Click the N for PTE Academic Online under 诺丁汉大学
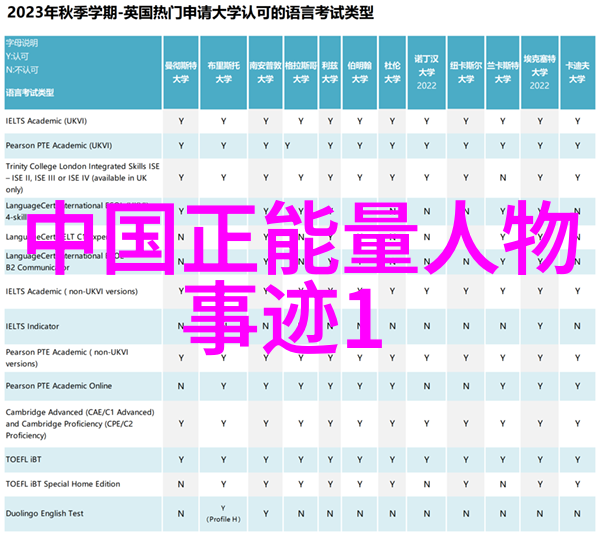This screenshot has width=600, height=536. (426, 386)
